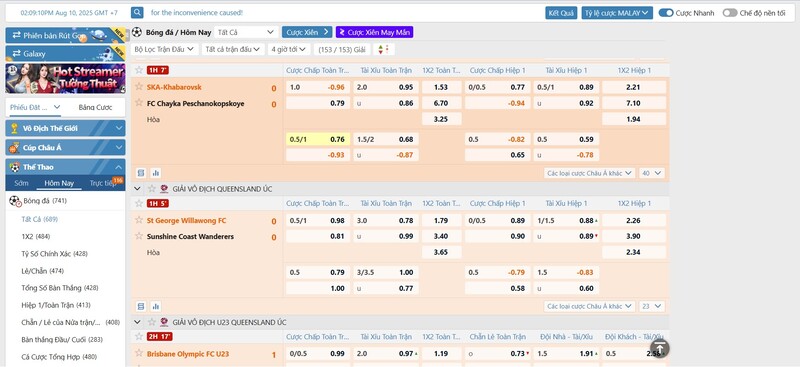Click the scroll-to-top arrow button
800x367 pixels.
point(659,348)
